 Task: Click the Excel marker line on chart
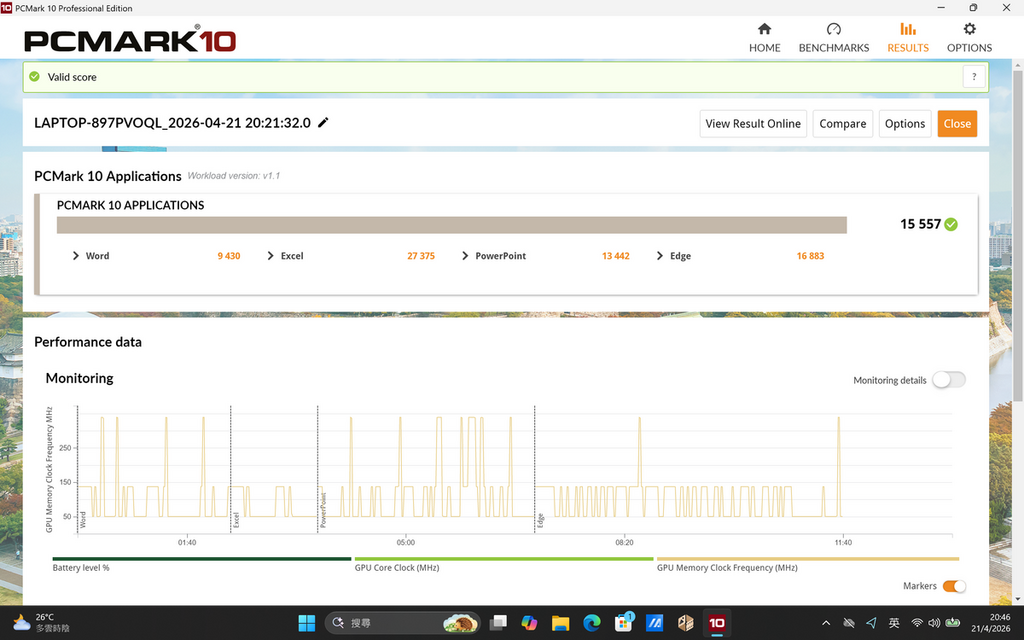tap(231, 469)
